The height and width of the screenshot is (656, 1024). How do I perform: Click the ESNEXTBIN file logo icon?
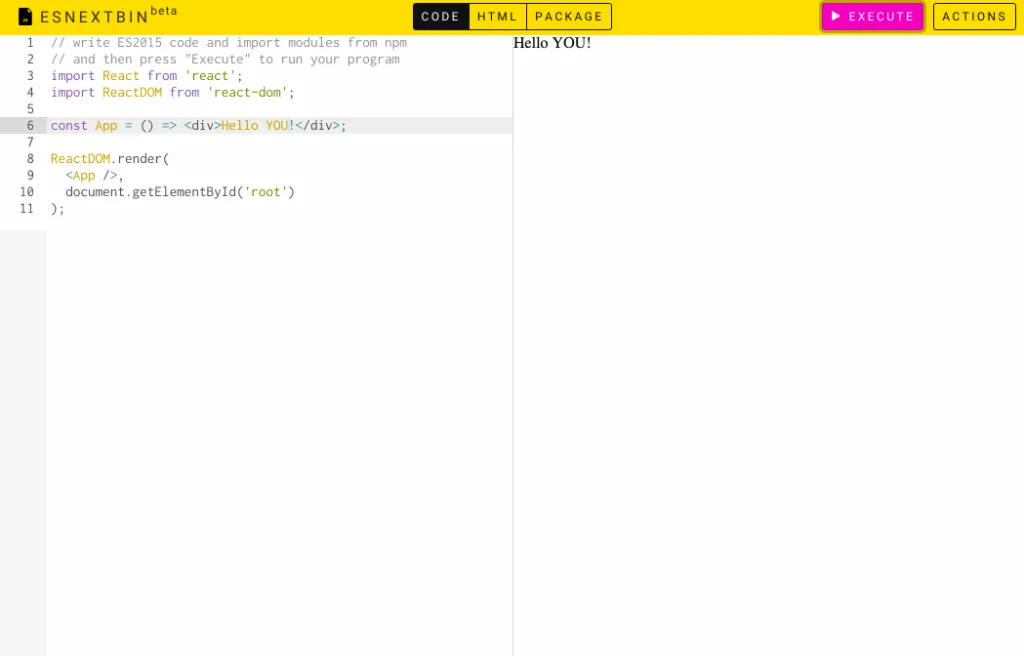[x=25, y=17]
